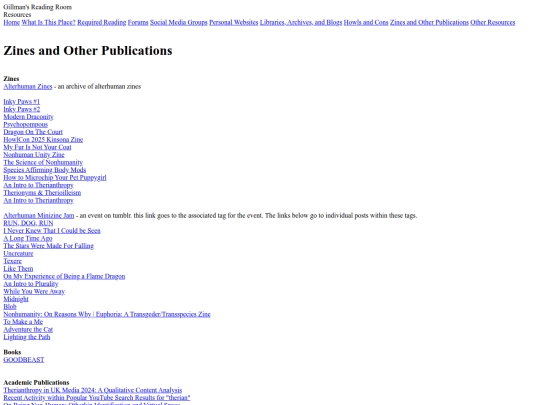Open the Uncreature minizine link
Image resolution: width=540 pixels, height=405 pixels.
(x=18, y=253)
